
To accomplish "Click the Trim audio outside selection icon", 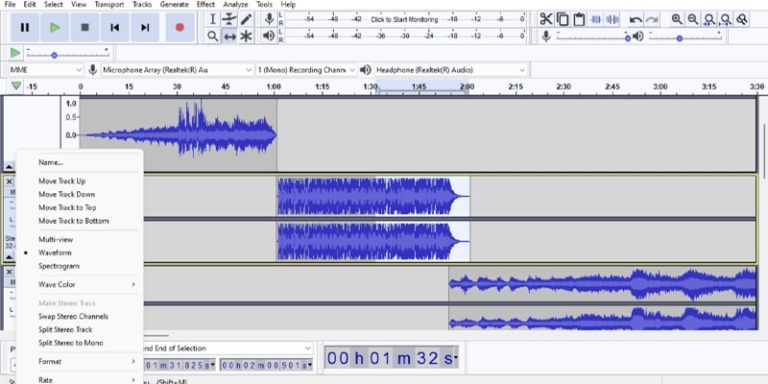I will click(596, 20).
